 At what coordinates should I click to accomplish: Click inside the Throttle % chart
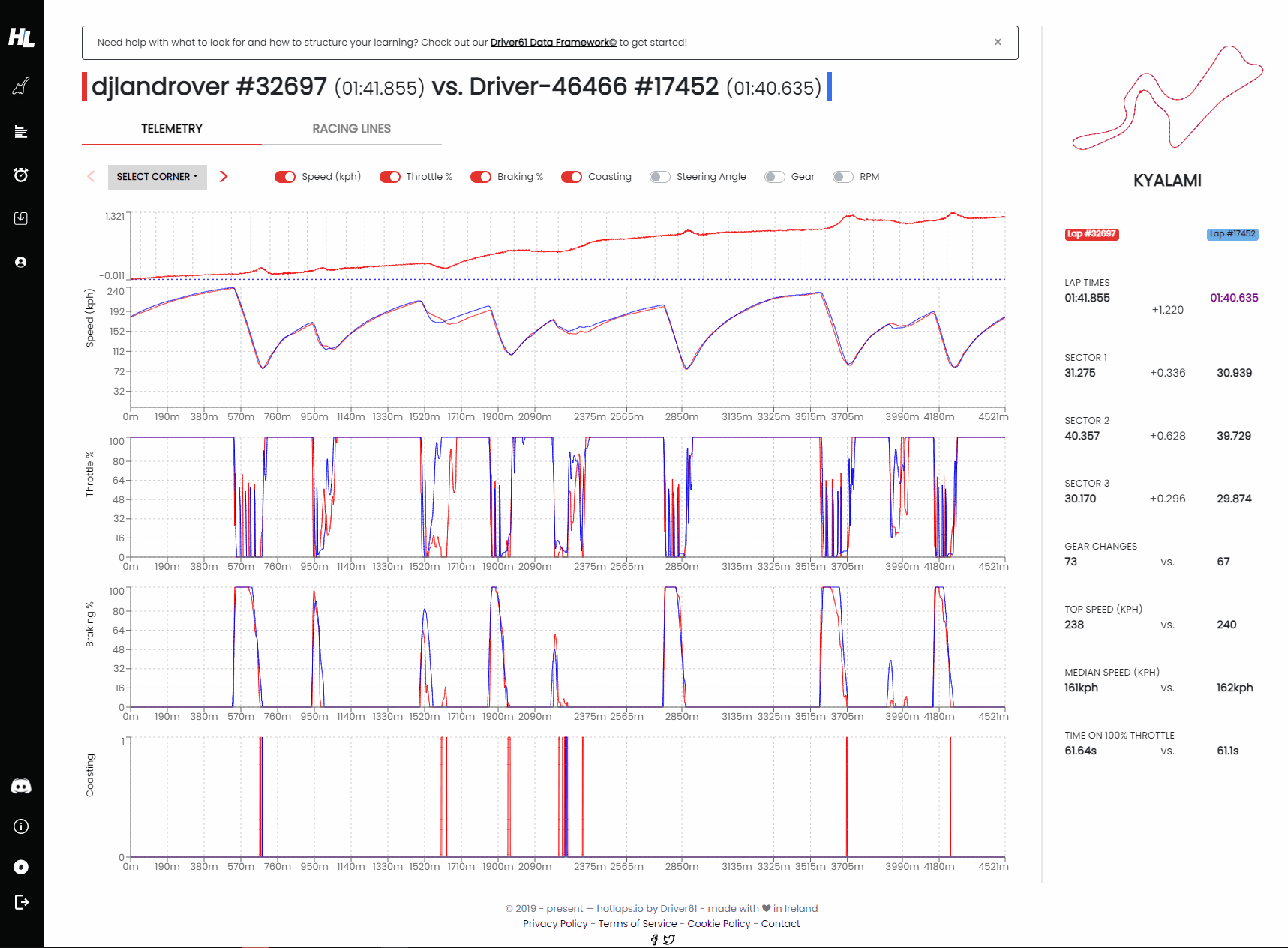click(x=568, y=497)
